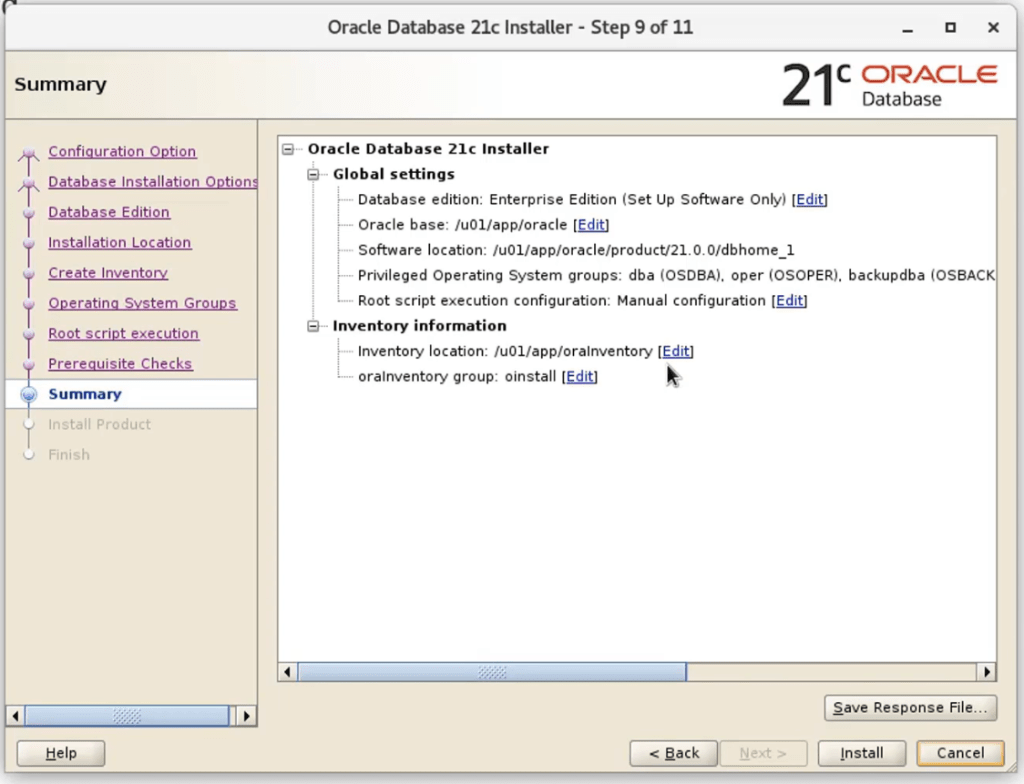The width and height of the screenshot is (1024, 784).
Task: Maximize the installer window
Action: coord(951,27)
